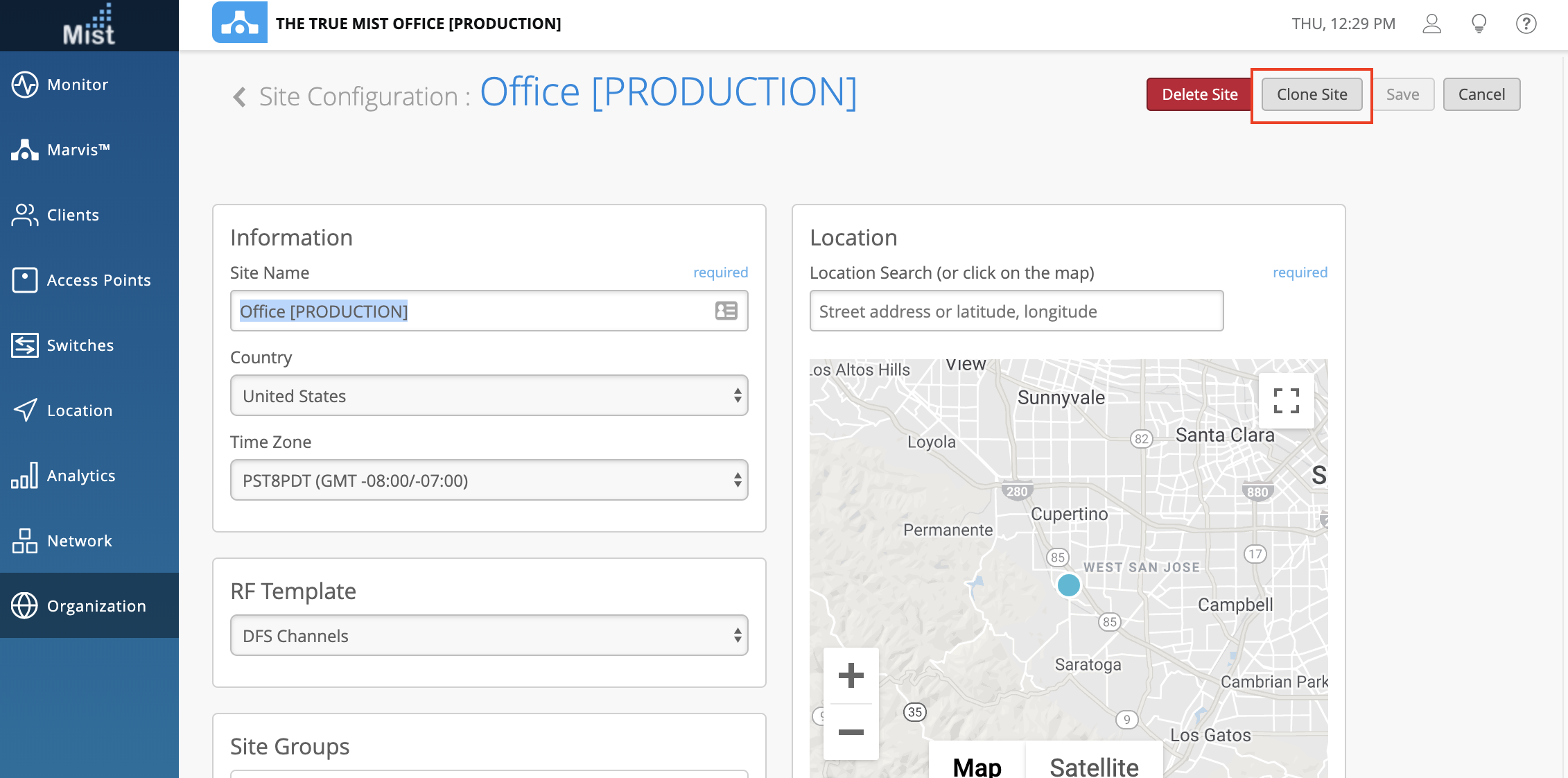Switch map to Satellite view
Image resolution: width=1568 pixels, height=778 pixels.
(1093, 765)
